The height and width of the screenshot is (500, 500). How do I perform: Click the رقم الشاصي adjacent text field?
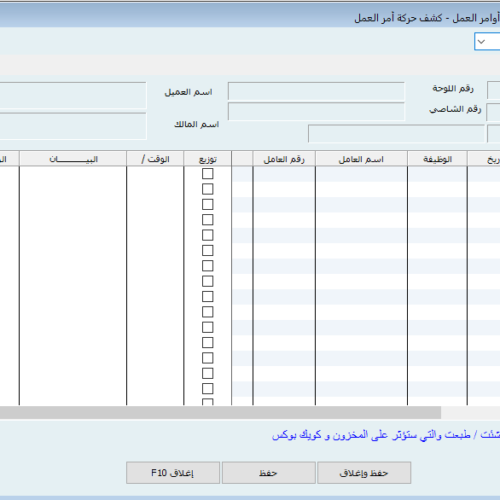click(316, 112)
